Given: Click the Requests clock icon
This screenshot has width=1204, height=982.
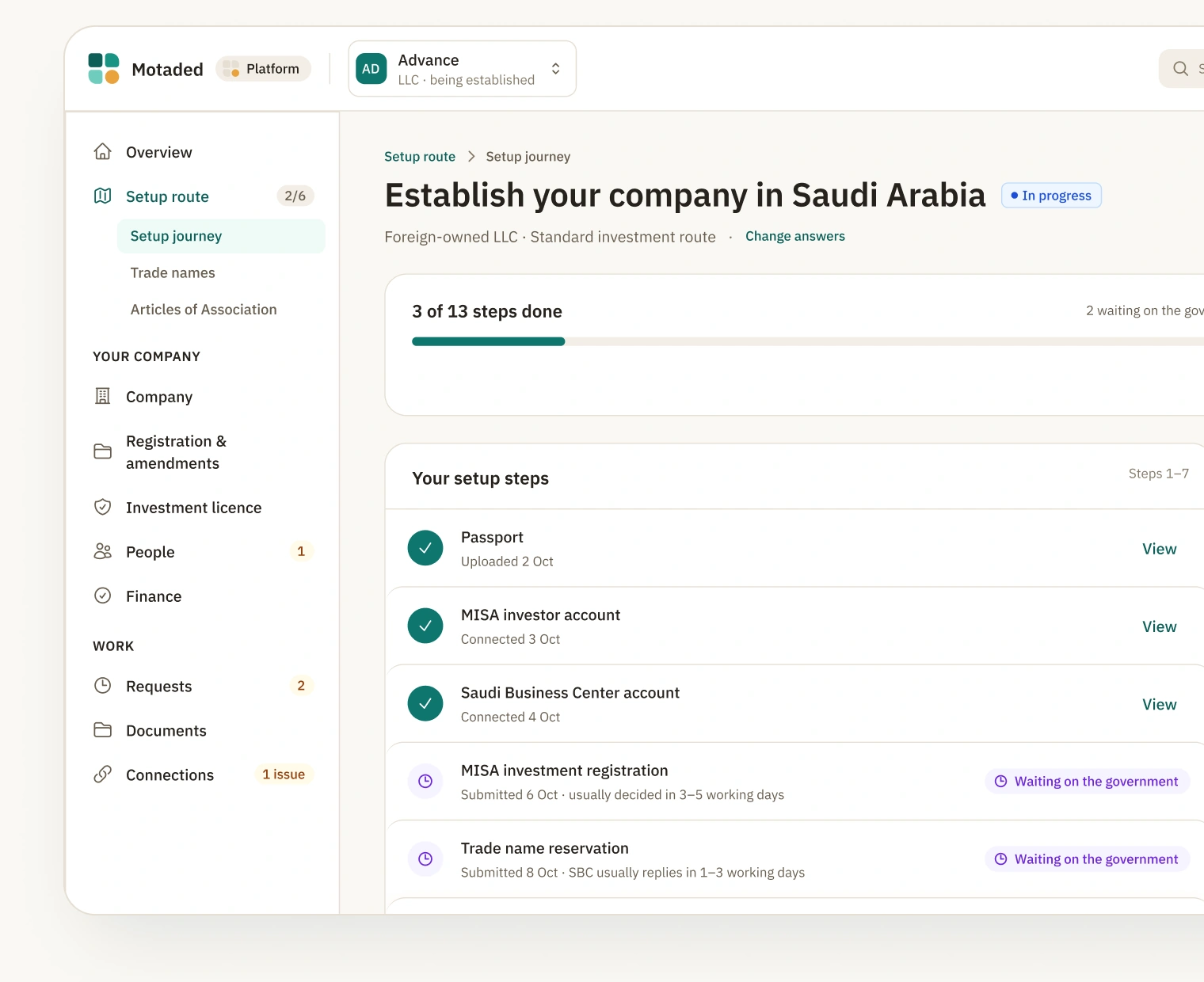Looking at the screenshot, I should [x=103, y=686].
